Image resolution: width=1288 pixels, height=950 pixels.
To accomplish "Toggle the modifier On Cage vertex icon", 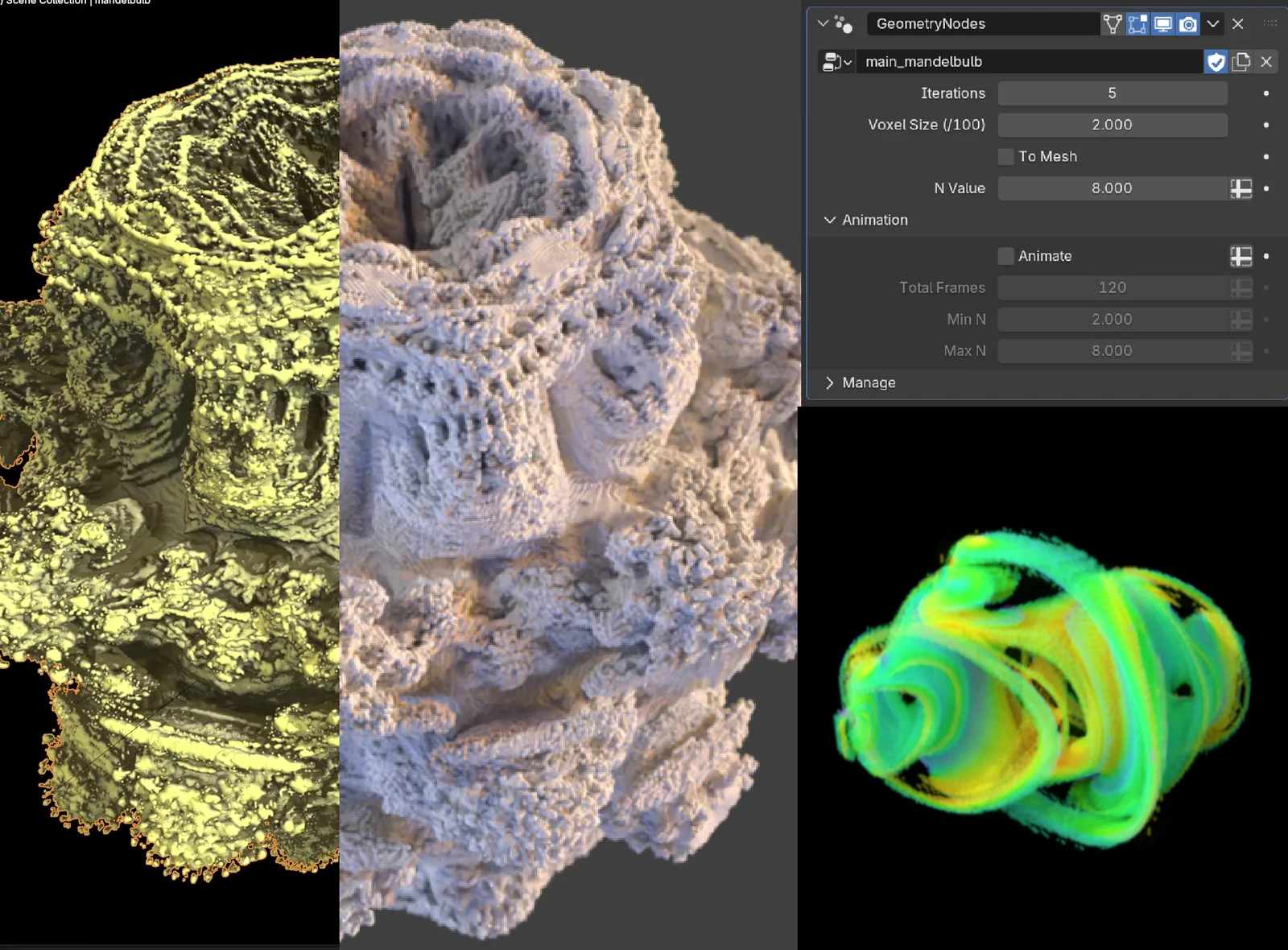I will 1112,24.
